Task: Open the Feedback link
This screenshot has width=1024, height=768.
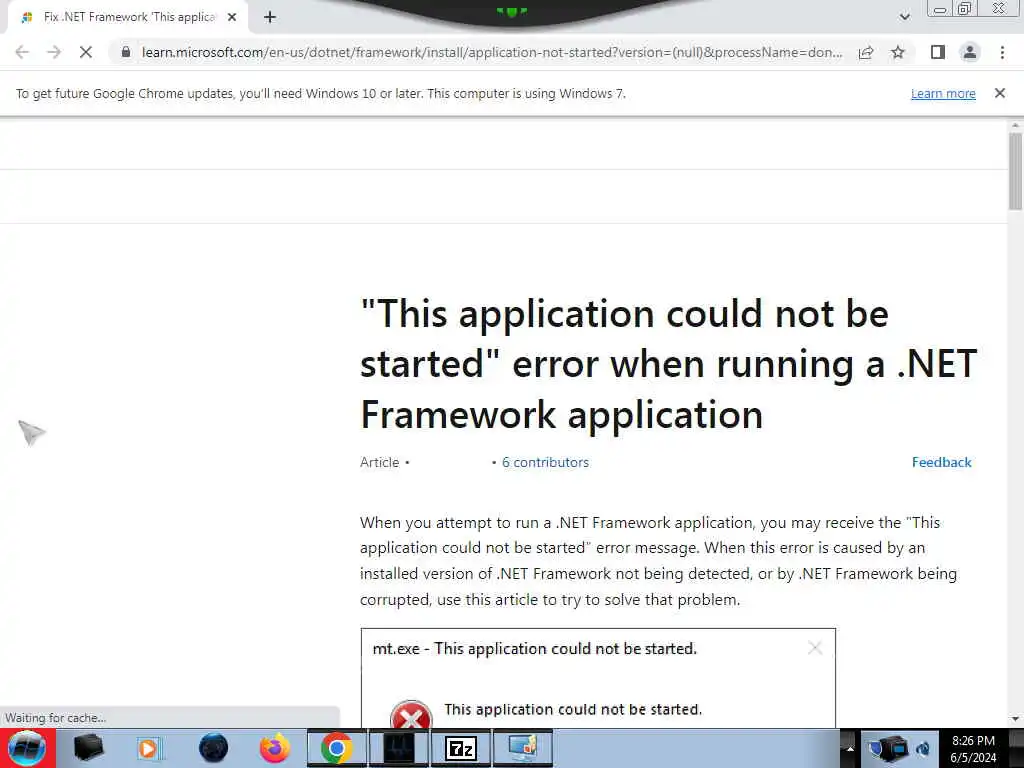Action: pyautogui.click(x=941, y=462)
